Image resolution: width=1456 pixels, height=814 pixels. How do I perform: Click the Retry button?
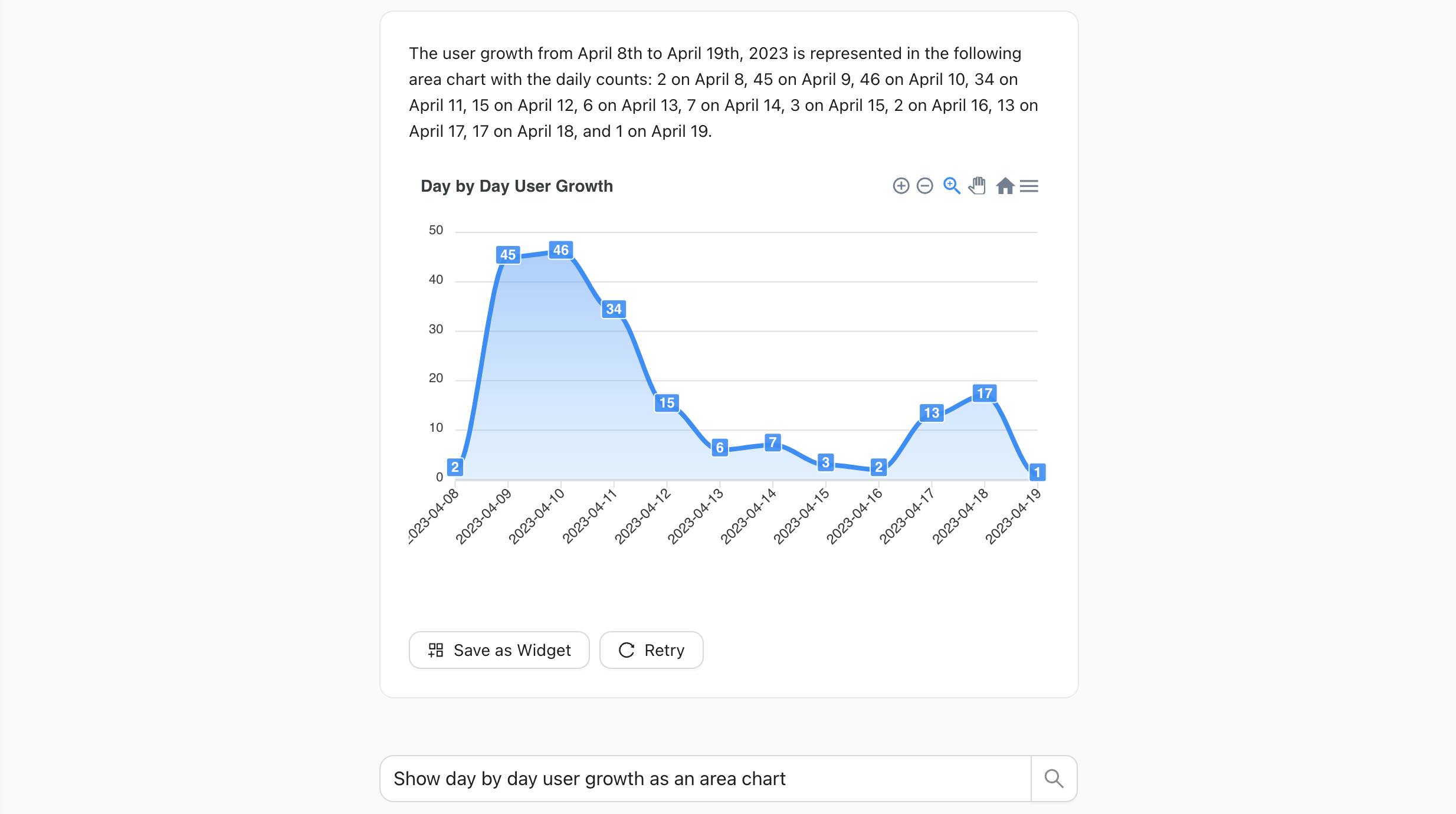[x=651, y=650]
